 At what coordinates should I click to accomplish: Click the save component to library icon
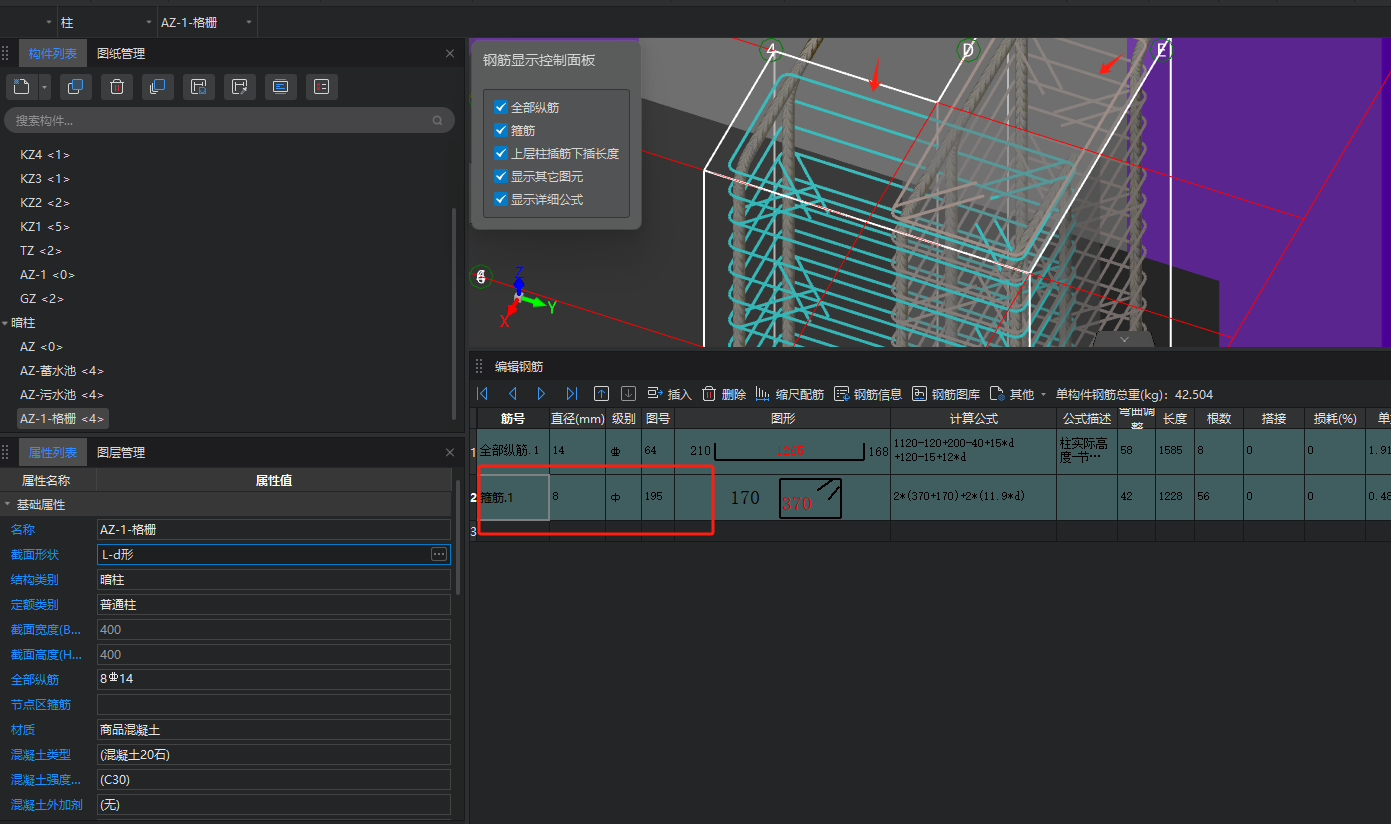pos(198,87)
